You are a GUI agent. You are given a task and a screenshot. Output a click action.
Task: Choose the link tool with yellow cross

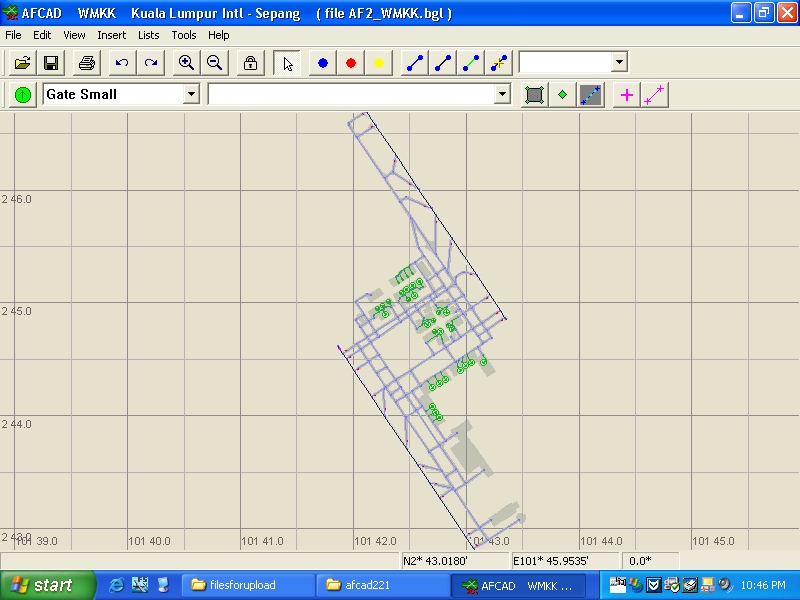(x=499, y=63)
